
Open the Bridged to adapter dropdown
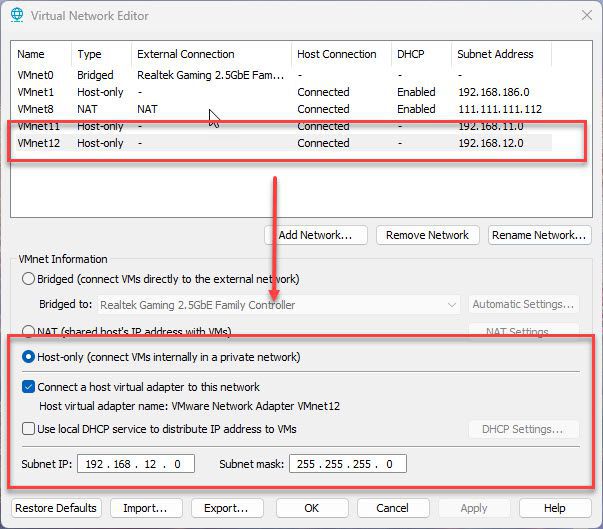pos(279,305)
